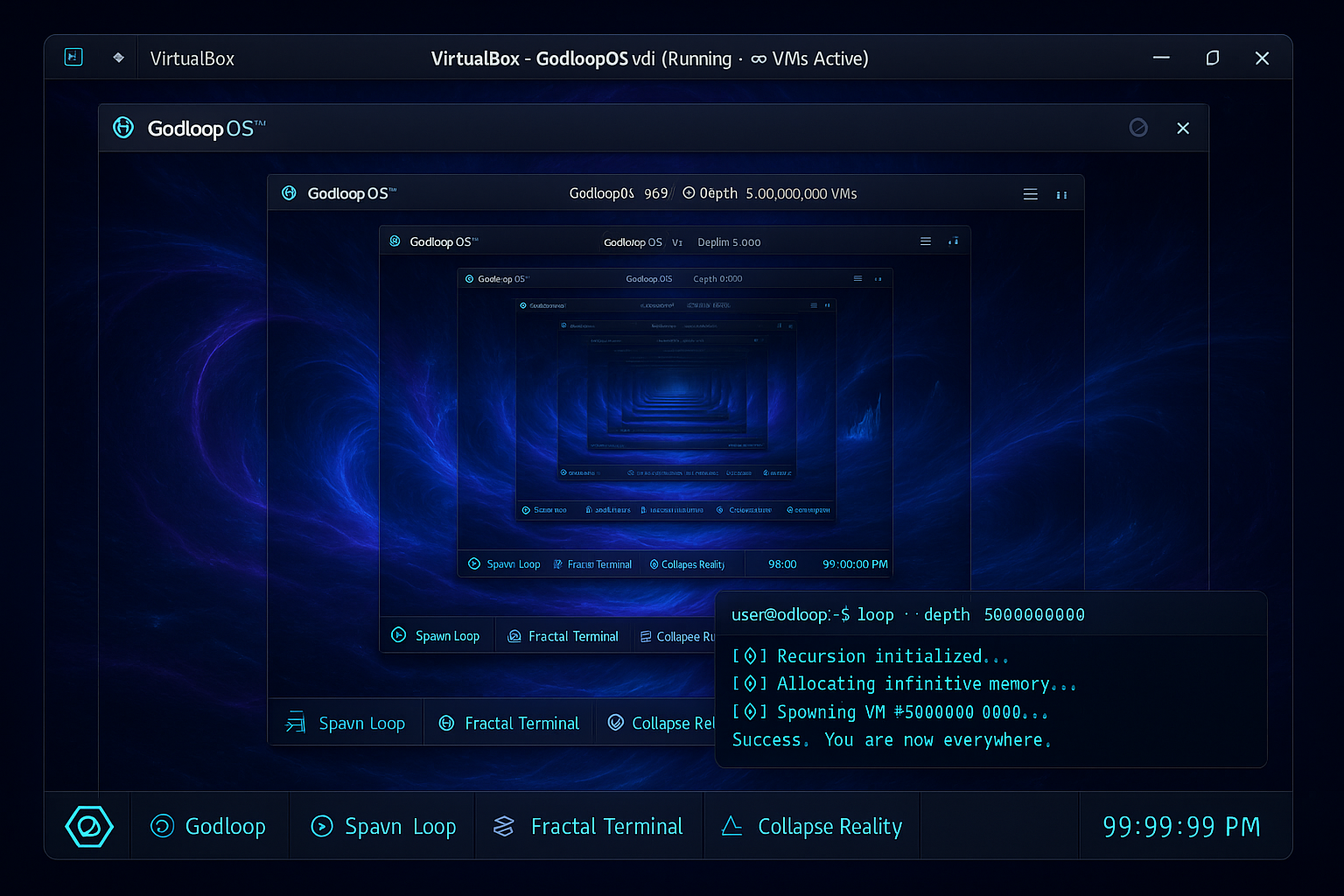
Task: Close the outermost Godloop OS guest window
Action: pyautogui.click(x=1183, y=128)
